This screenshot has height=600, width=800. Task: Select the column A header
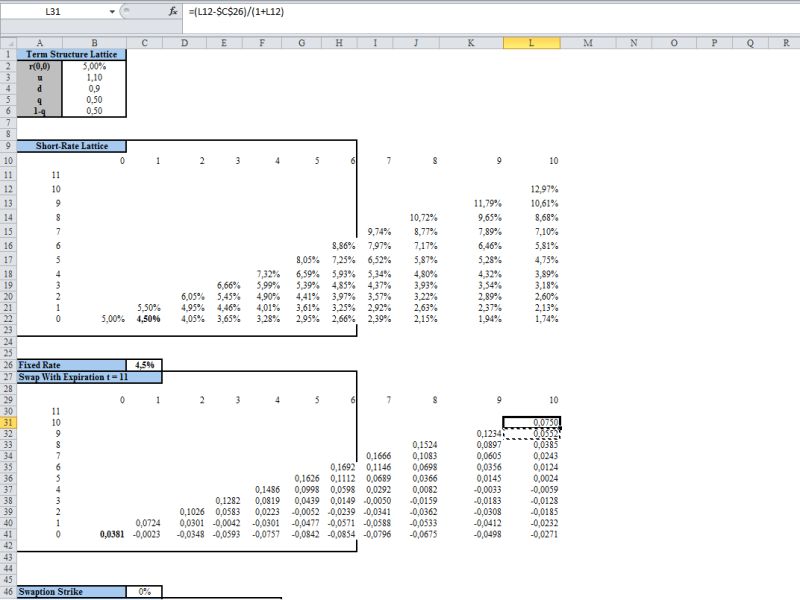(x=39, y=44)
